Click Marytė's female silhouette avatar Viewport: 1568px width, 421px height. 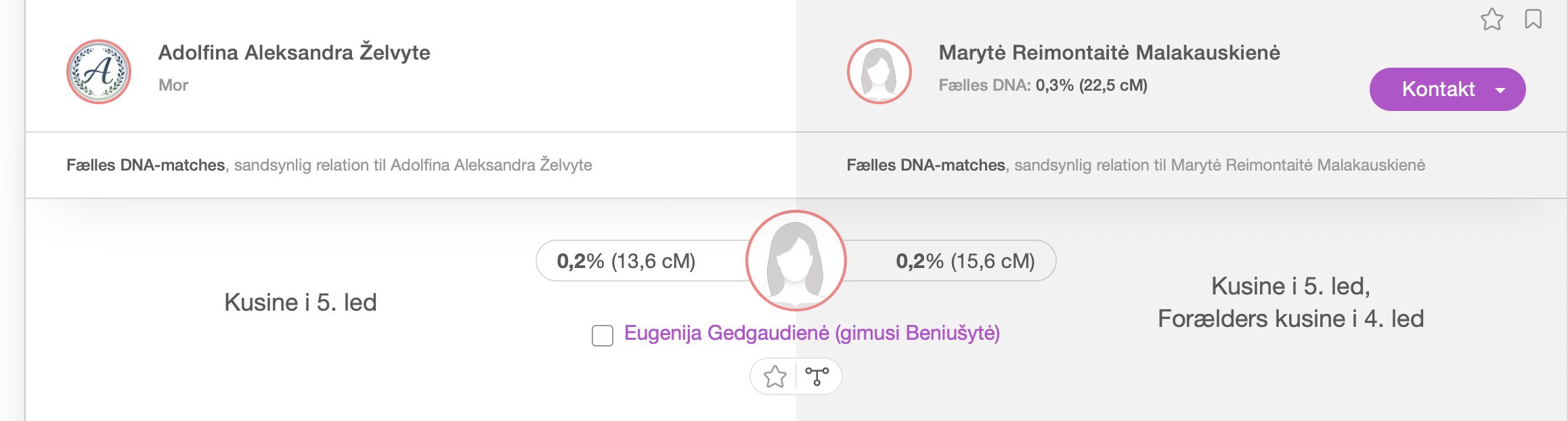tap(879, 72)
